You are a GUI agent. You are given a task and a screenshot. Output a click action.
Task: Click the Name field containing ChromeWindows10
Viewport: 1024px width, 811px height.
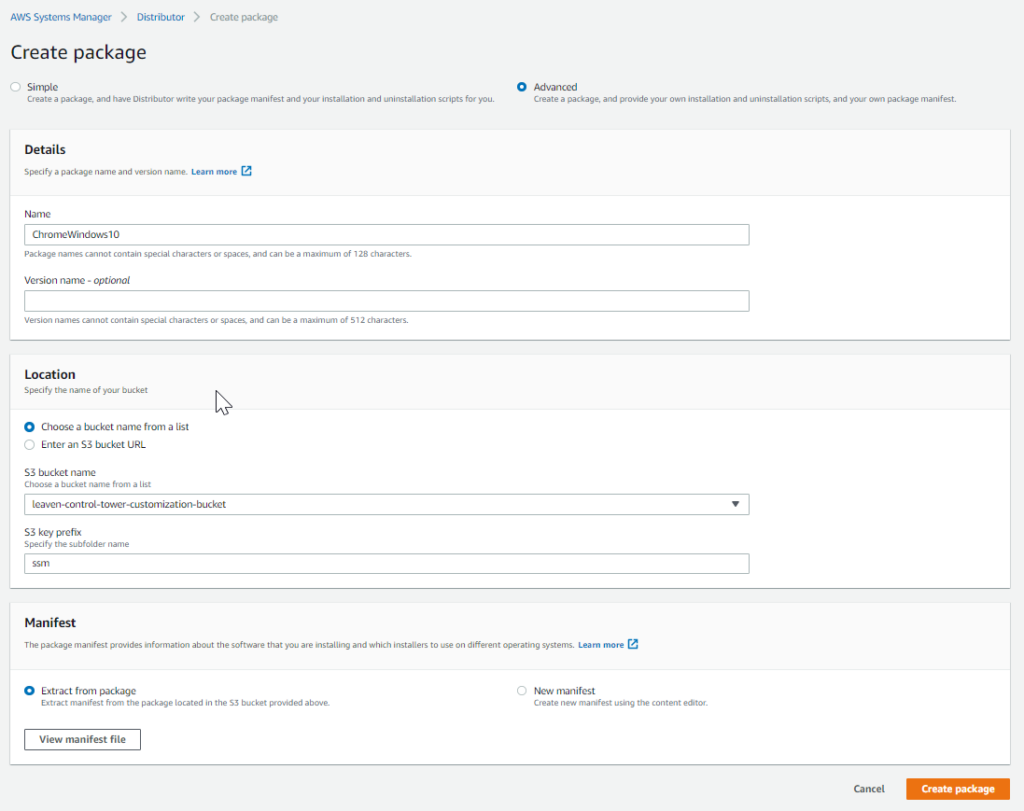[386, 234]
